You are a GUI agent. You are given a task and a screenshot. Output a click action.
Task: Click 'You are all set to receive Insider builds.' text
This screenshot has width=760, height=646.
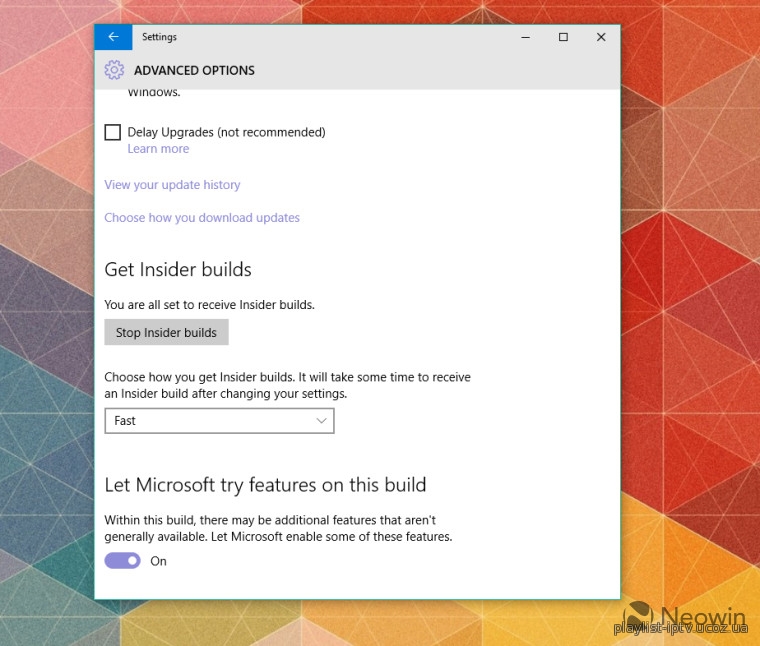click(209, 305)
